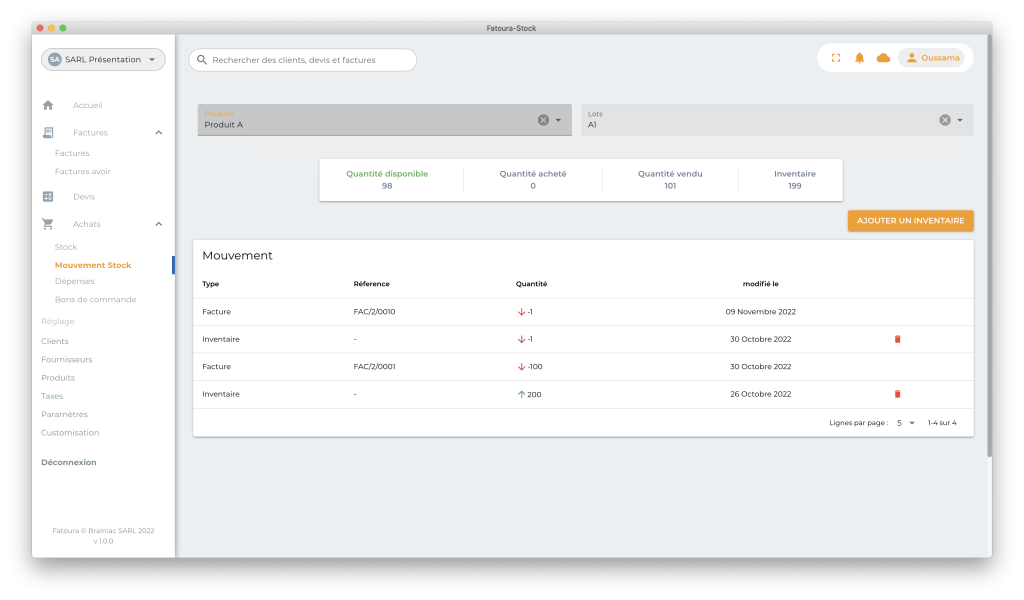Delete the 30 Octobre 2022 Inventaire row
Image resolution: width=1024 pixels, height=600 pixels.
coord(897,339)
